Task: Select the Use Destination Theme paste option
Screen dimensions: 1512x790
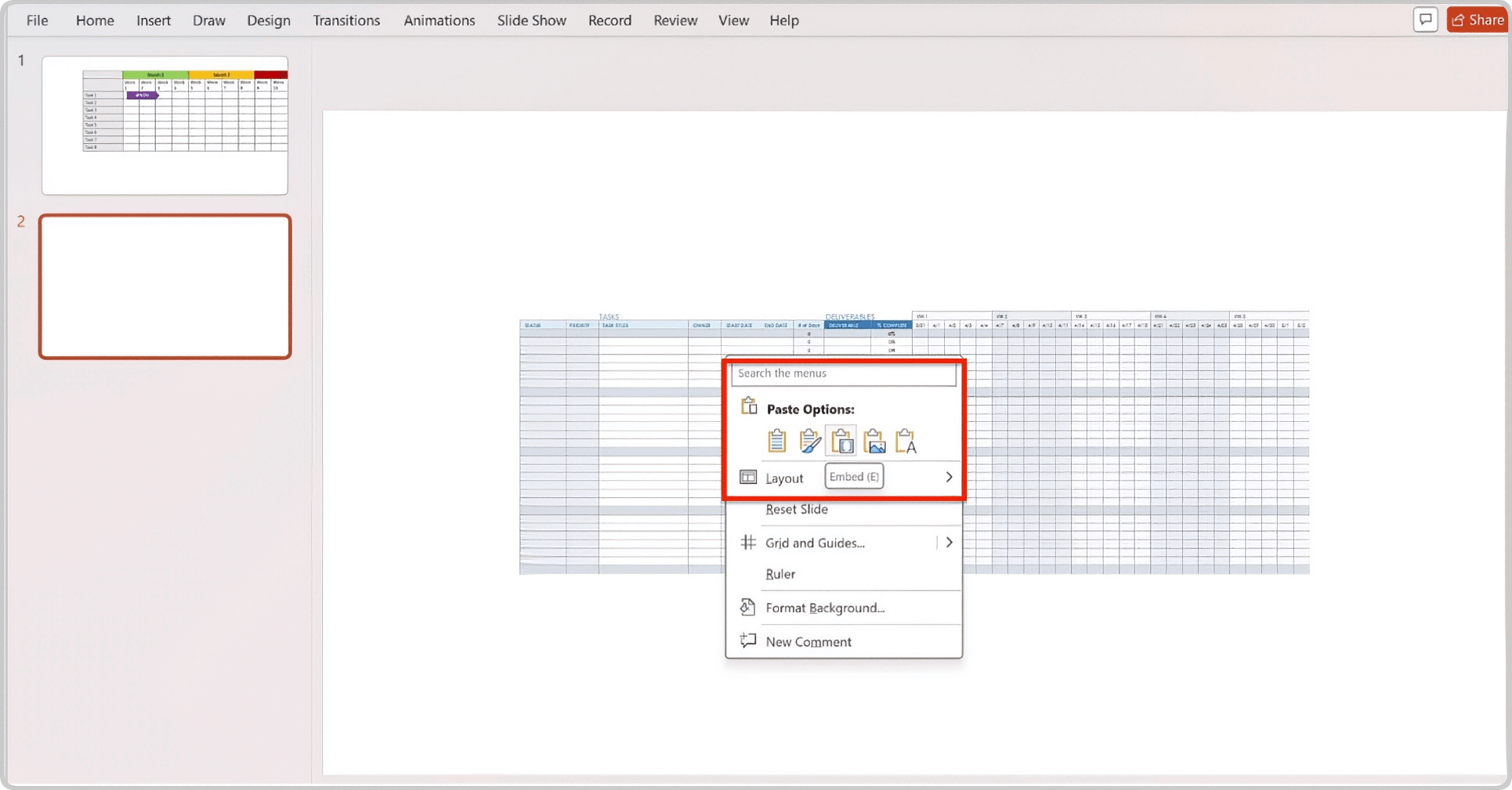Action: 776,440
